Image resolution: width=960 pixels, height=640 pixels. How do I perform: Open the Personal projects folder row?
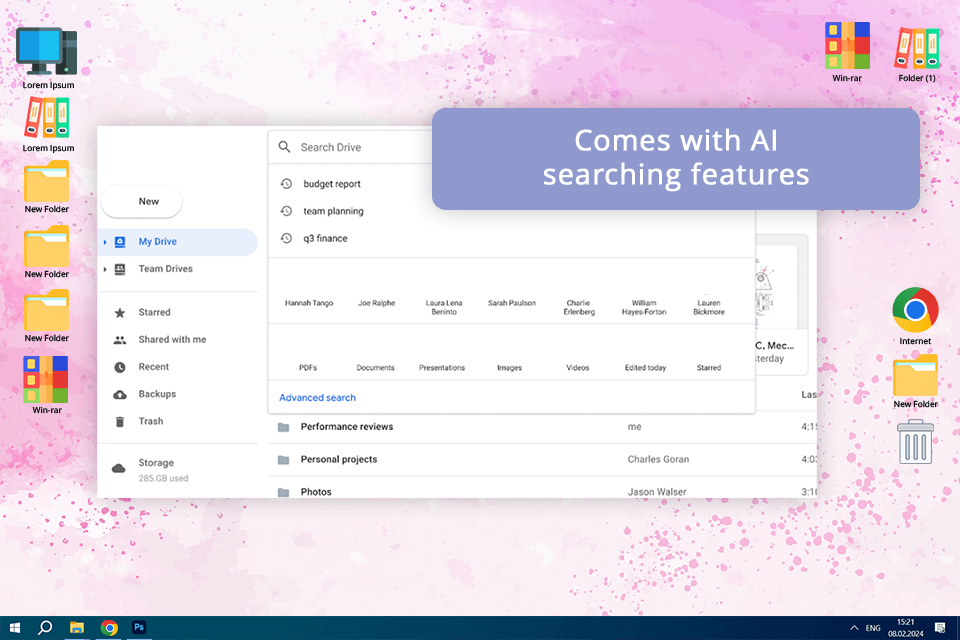542,459
